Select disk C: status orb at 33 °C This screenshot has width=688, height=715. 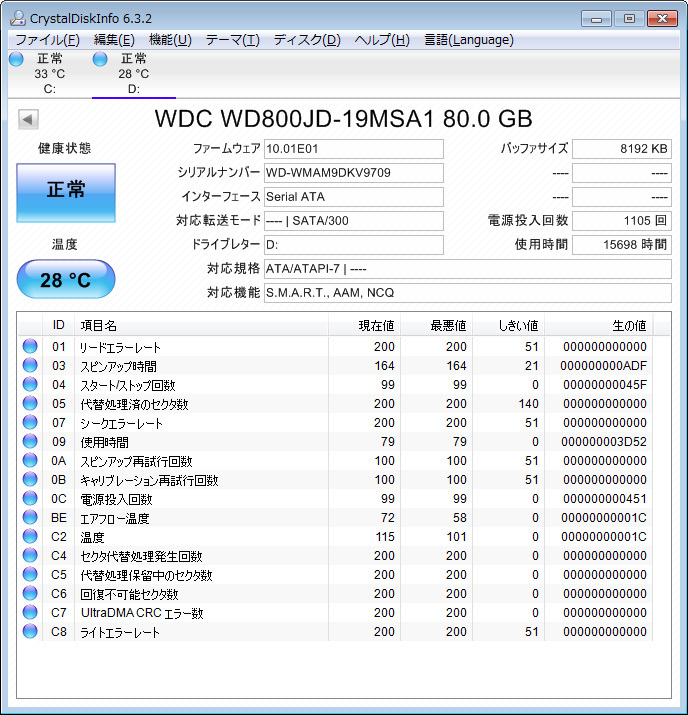tap(16, 59)
